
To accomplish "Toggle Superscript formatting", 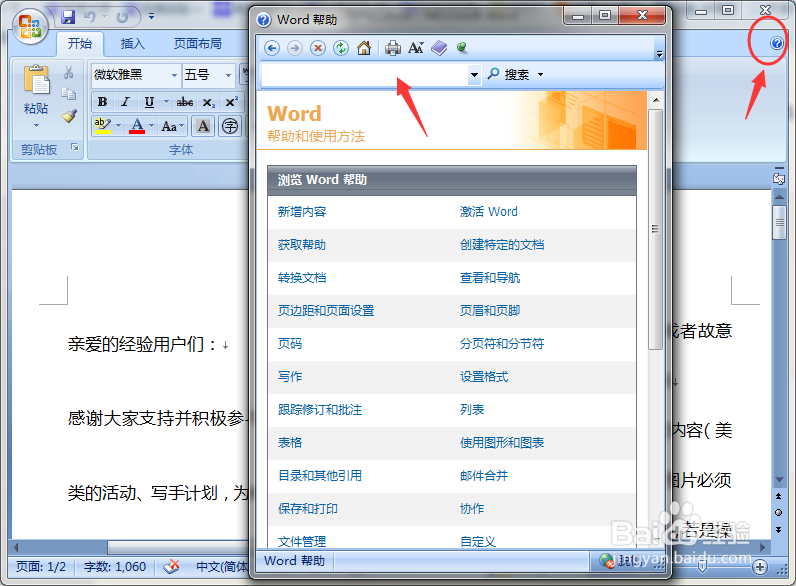I will 231,102.
